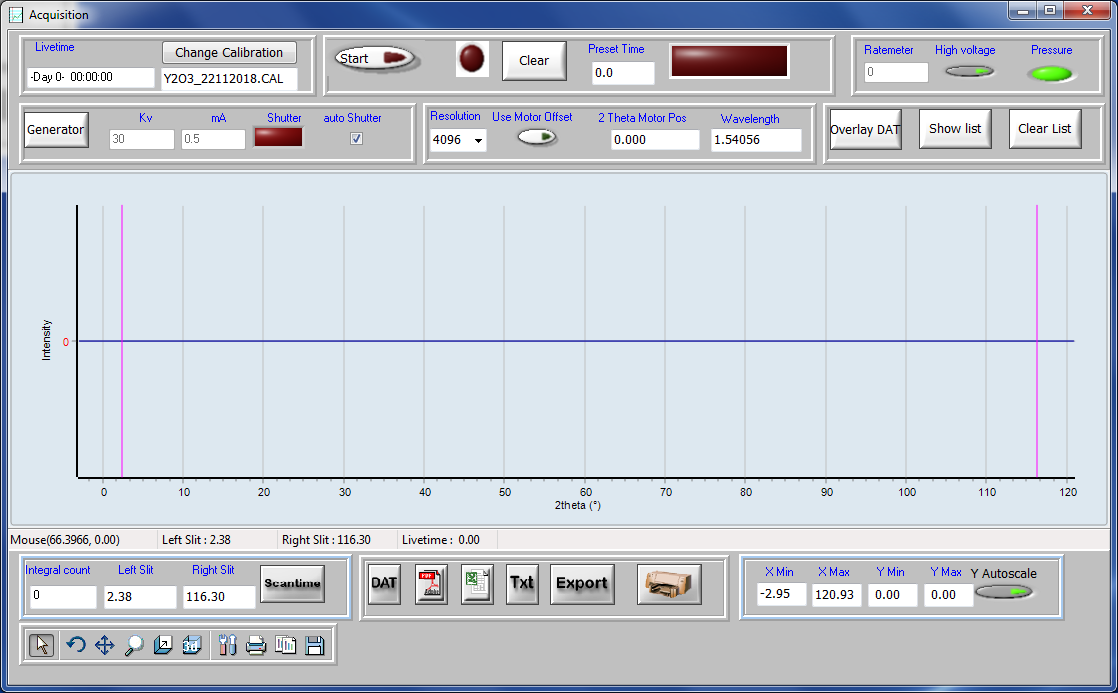Select the magnifier zoom tool
The height and width of the screenshot is (693, 1118).
click(134, 645)
